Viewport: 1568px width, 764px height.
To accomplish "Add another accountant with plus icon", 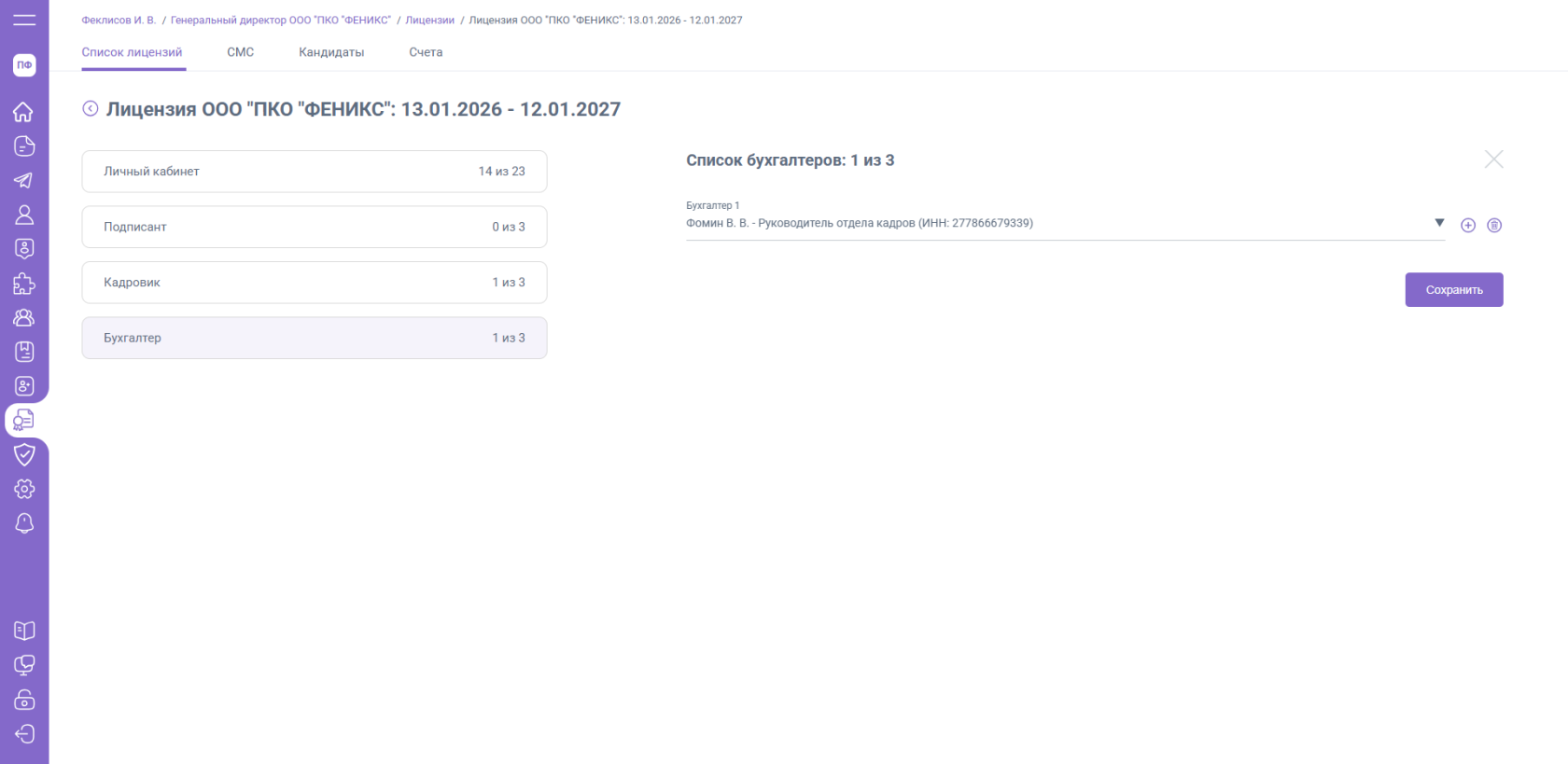I will [1468, 226].
